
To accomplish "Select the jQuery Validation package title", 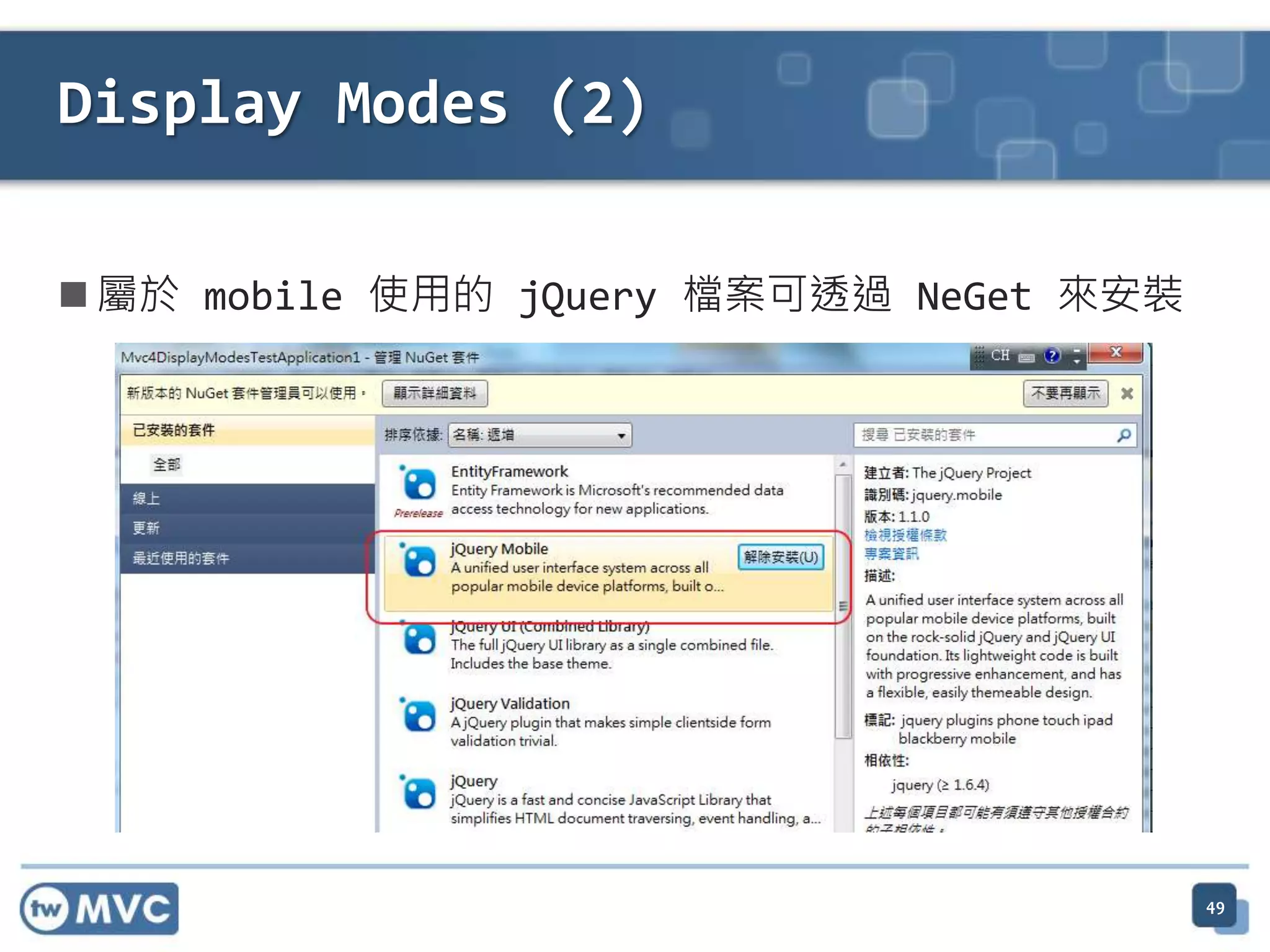I will 510,704.
